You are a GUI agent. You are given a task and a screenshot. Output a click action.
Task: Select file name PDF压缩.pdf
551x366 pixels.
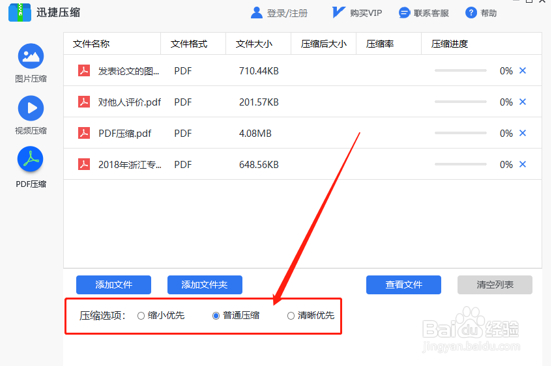click(125, 133)
